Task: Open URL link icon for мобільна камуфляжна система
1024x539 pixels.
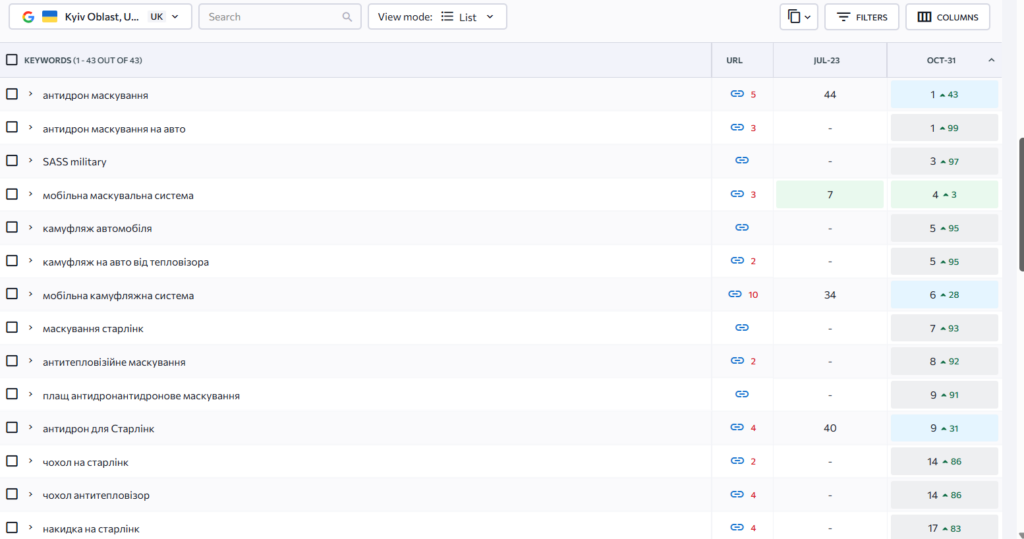Action: tap(735, 294)
